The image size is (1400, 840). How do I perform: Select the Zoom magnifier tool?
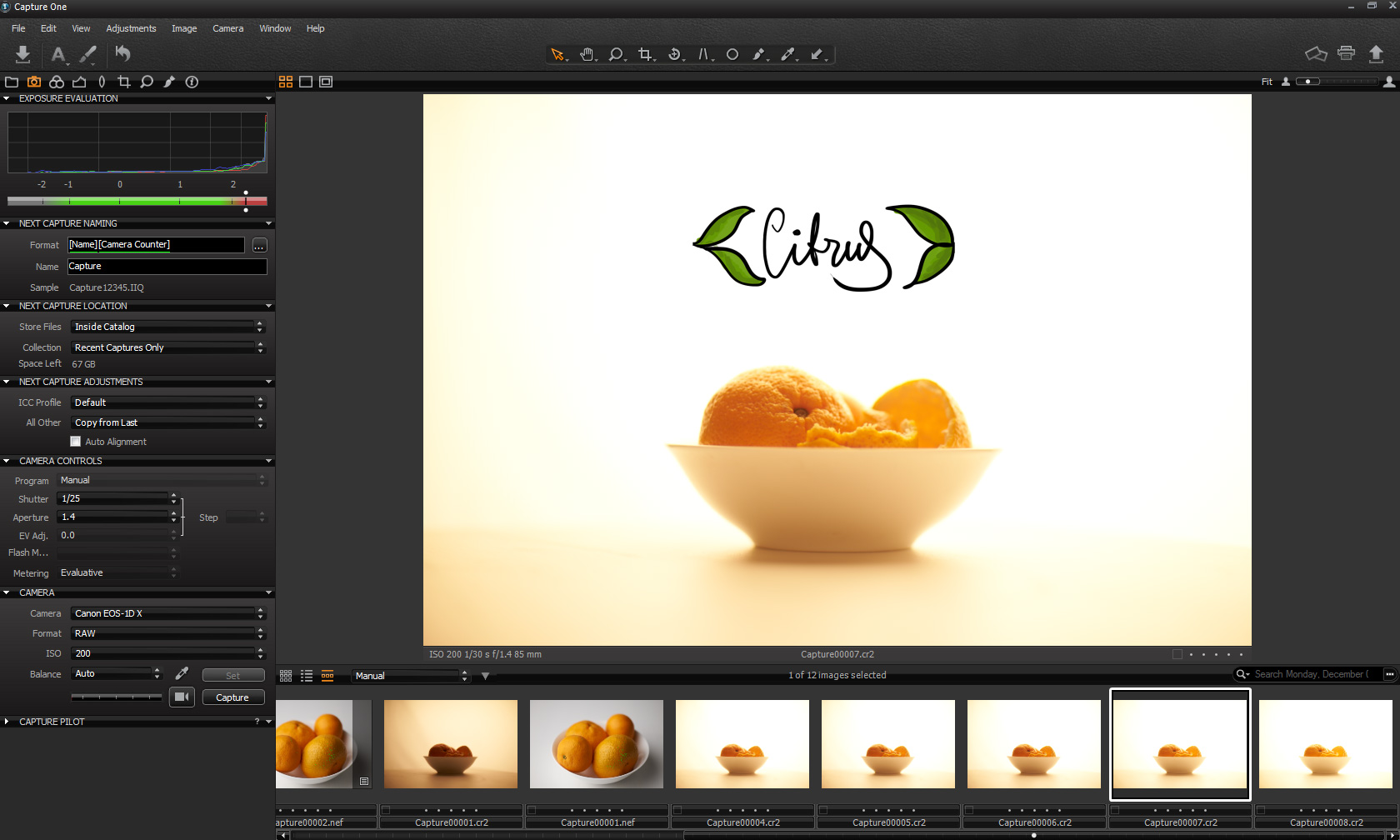pyautogui.click(x=616, y=54)
